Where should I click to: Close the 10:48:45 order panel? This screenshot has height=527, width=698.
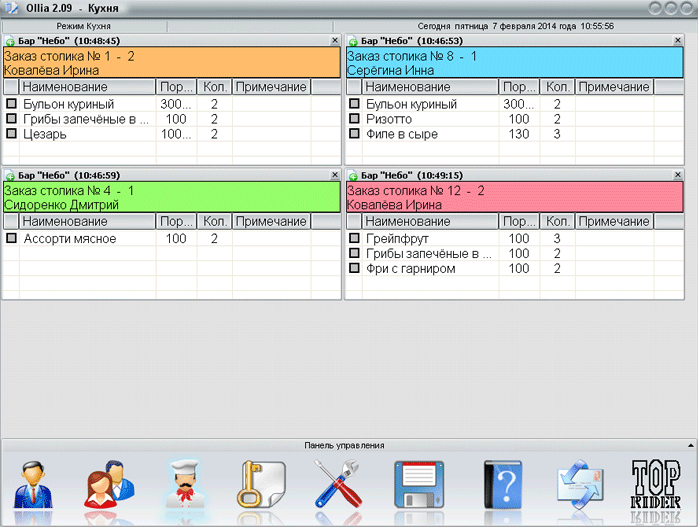(335, 41)
